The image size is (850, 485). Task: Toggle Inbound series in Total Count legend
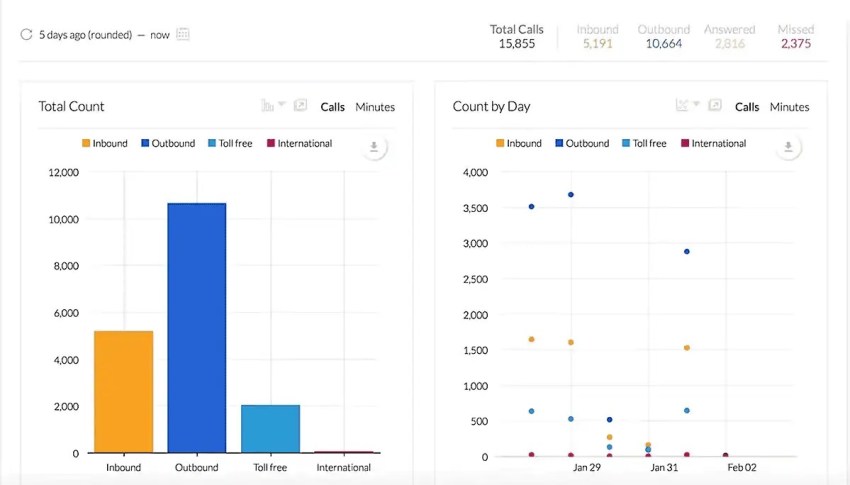pyautogui.click(x=104, y=144)
